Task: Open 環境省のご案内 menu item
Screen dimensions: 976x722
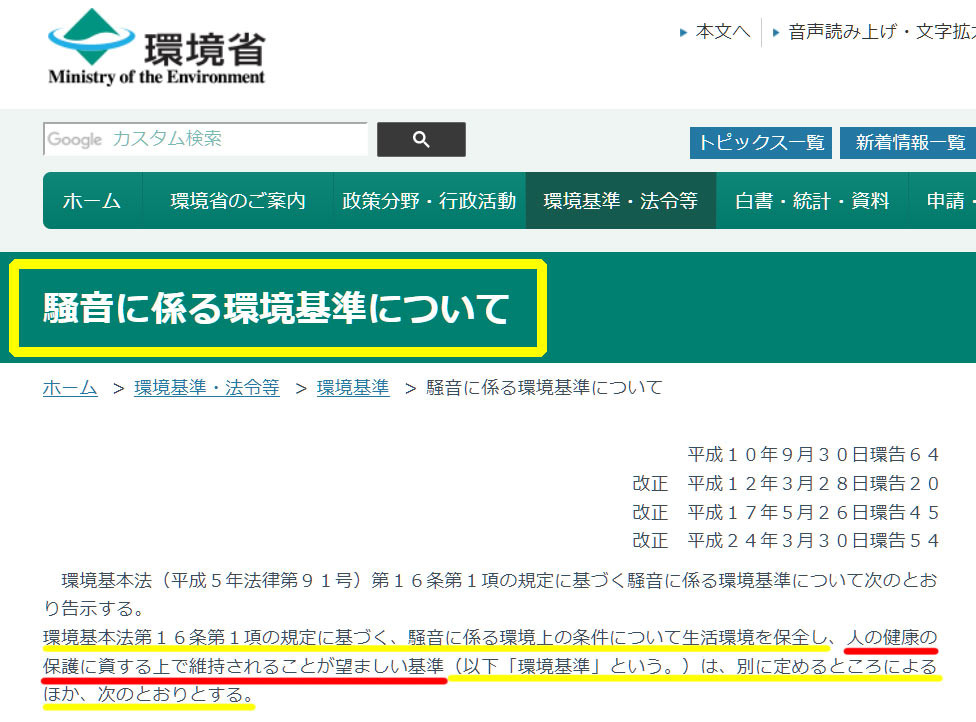Action: coord(238,200)
